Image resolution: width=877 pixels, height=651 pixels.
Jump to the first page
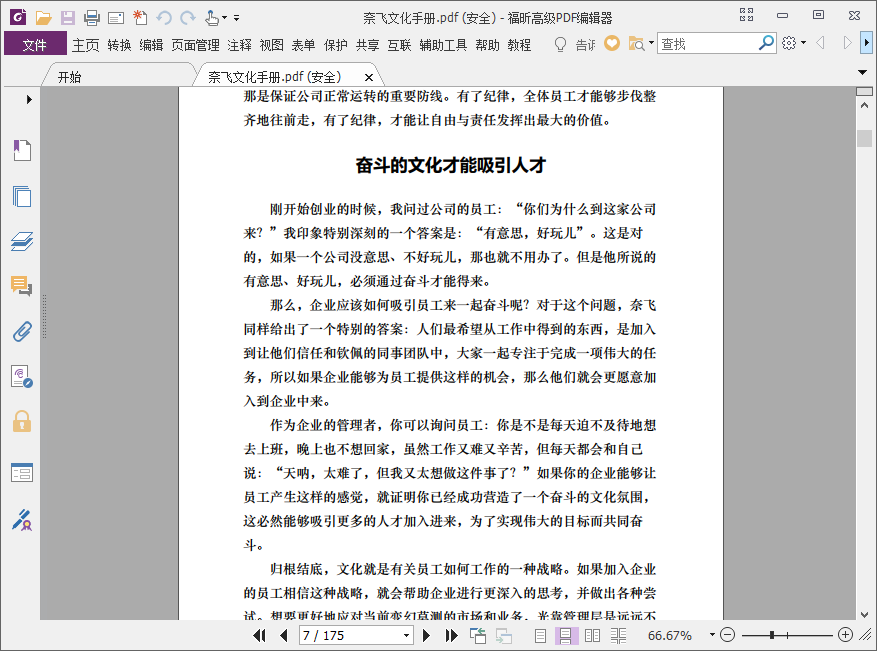coord(260,635)
